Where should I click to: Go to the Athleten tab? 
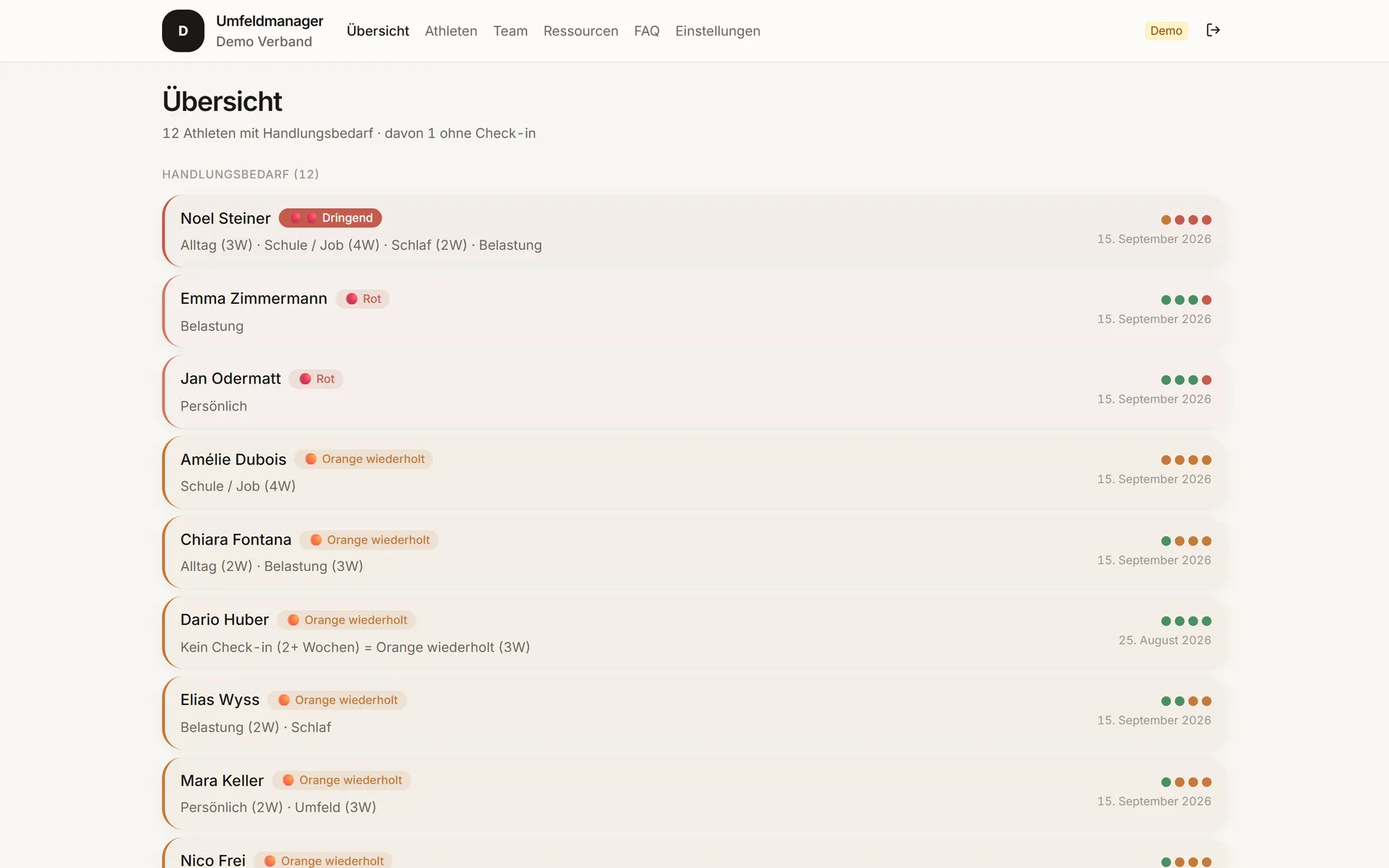point(451,31)
